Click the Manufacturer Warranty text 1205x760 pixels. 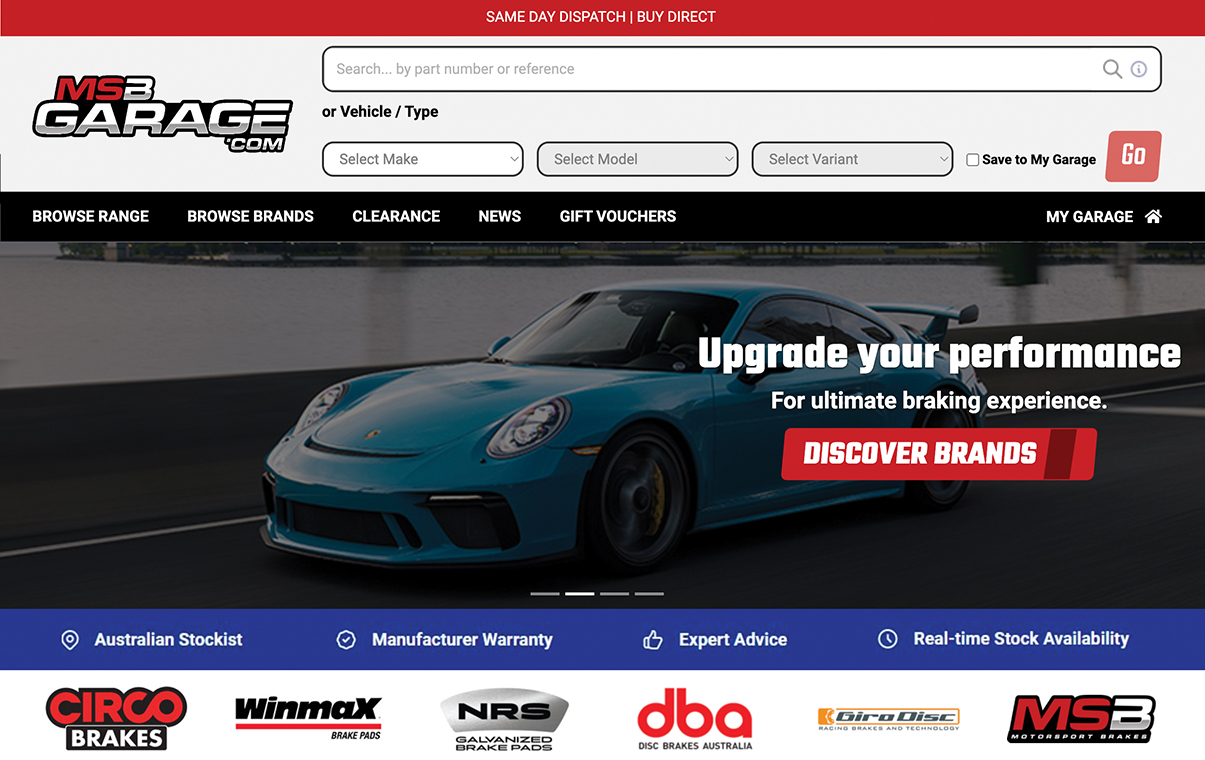click(x=462, y=640)
